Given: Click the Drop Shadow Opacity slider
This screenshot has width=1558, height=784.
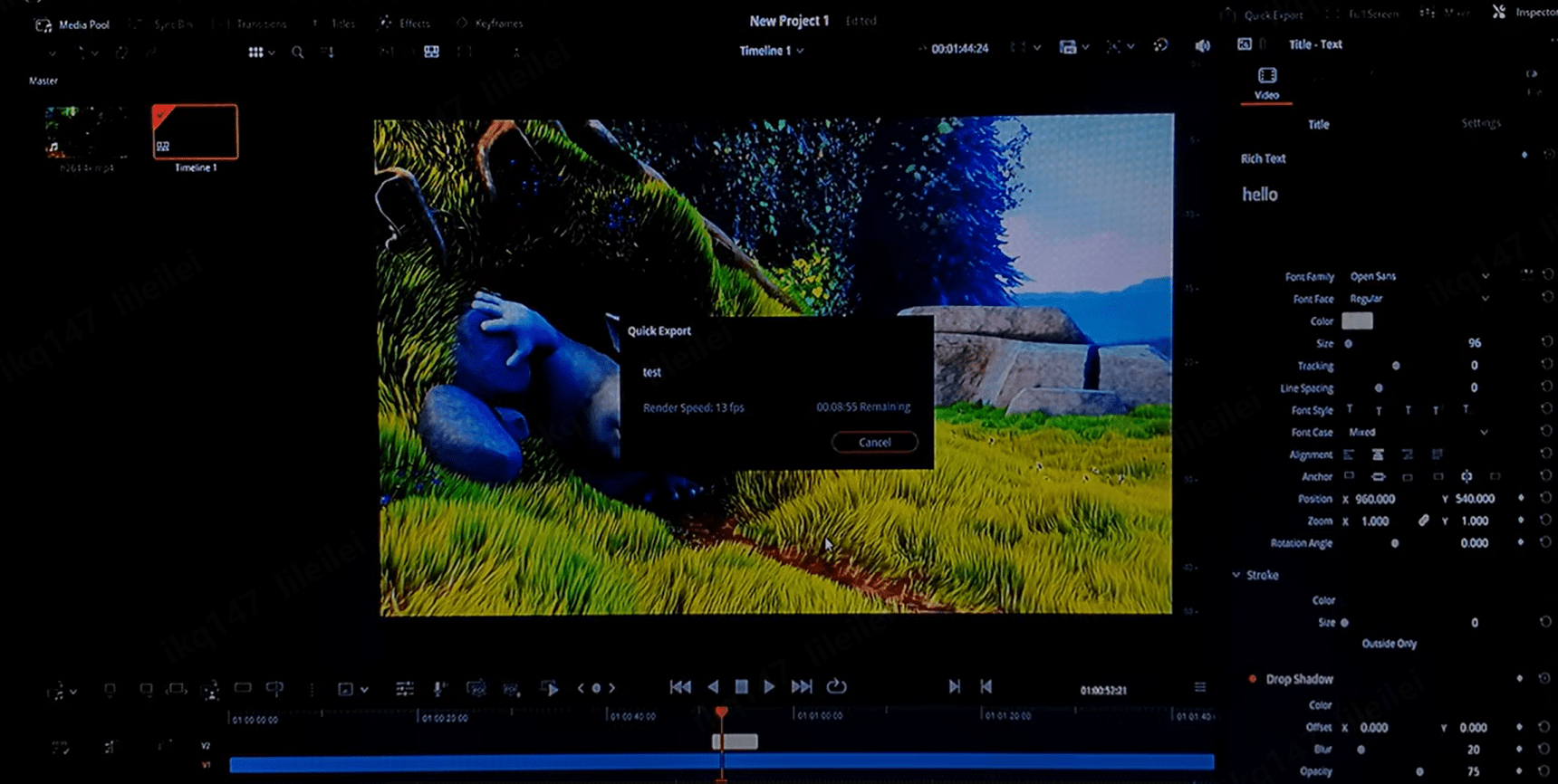Looking at the screenshot, I should 1419,771.
